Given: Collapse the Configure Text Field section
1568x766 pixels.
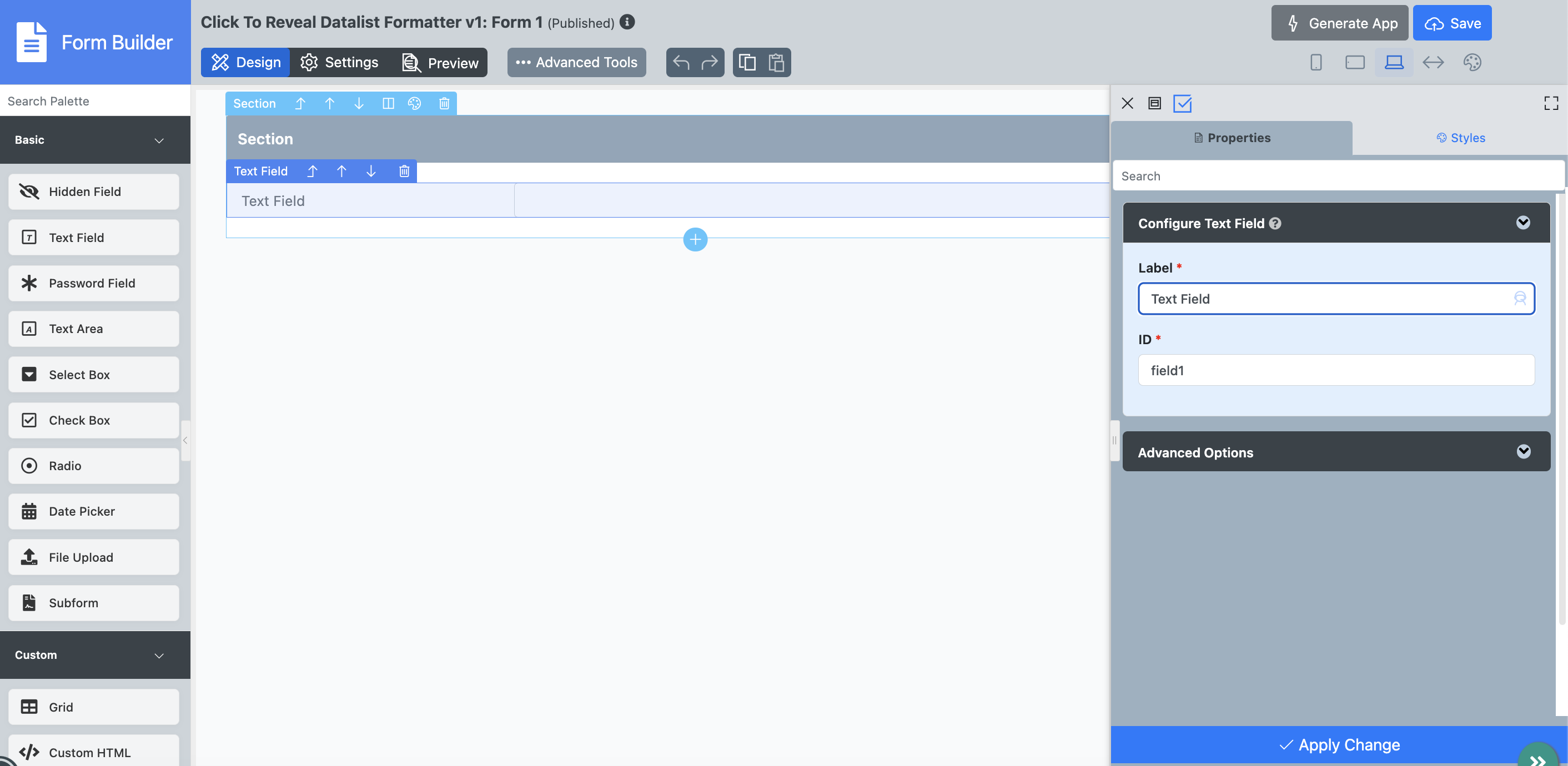Looking at the screenshot, I should pyautogui.click(x=1523, y=223).
